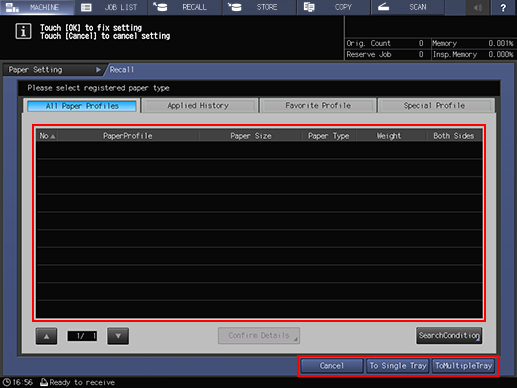Click the COPY documents icon

click(x=309, y=7)
